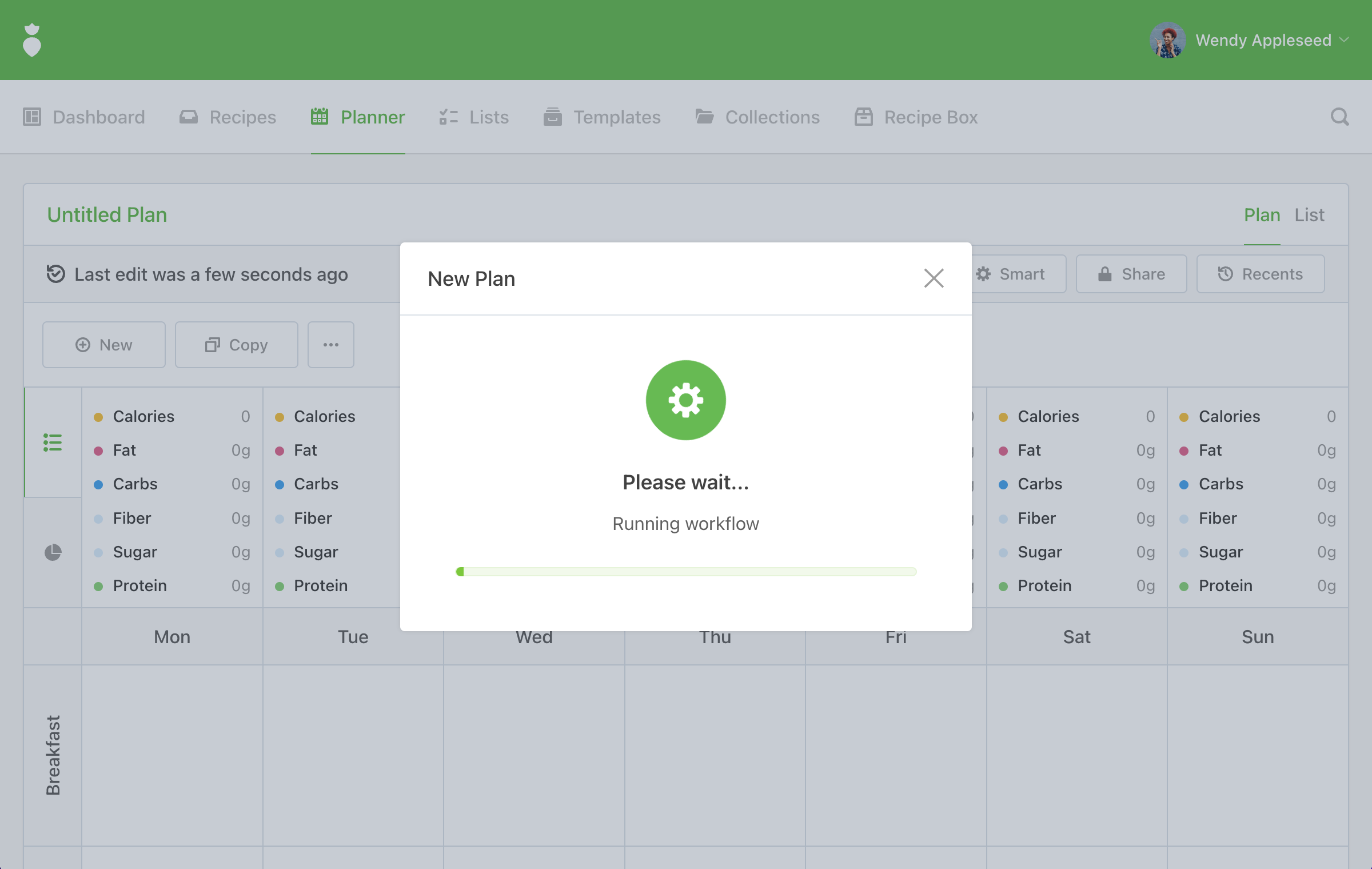The height and width of the screenshot is (869, 1372).
Task: Switch to the List view tab
Action: point(1309,215)
